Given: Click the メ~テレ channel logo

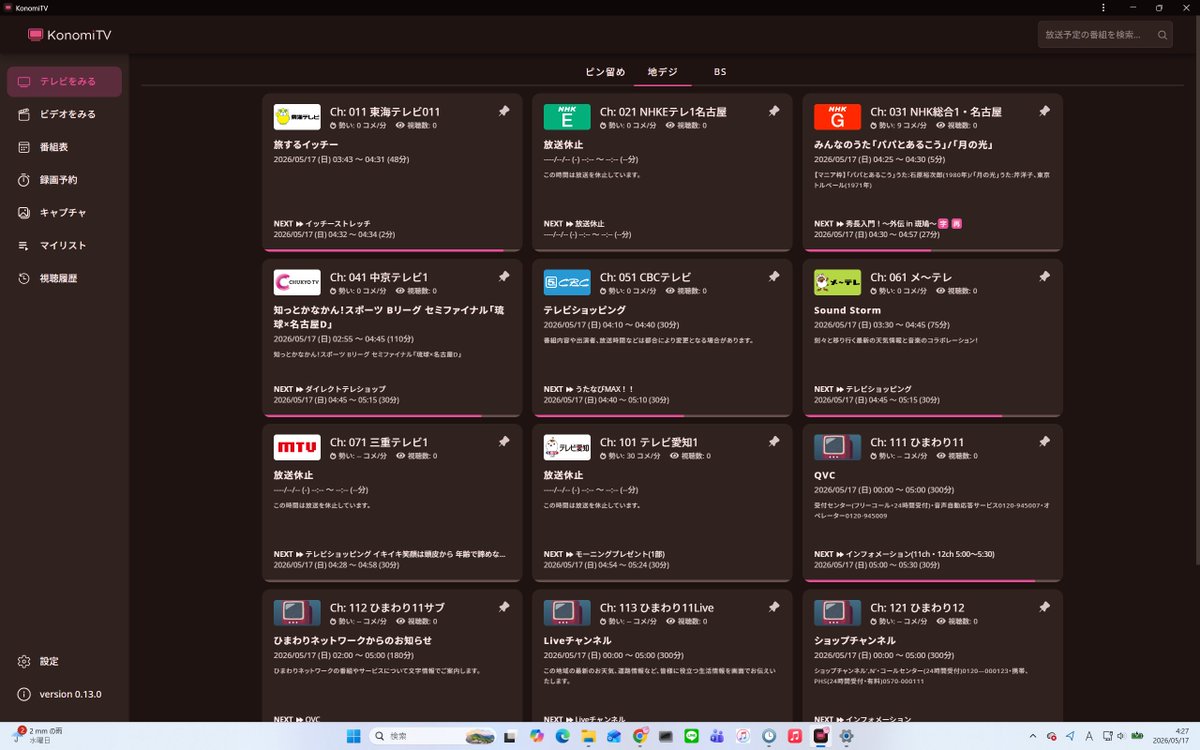Looking at the screenshot, I should coord(837,282).
